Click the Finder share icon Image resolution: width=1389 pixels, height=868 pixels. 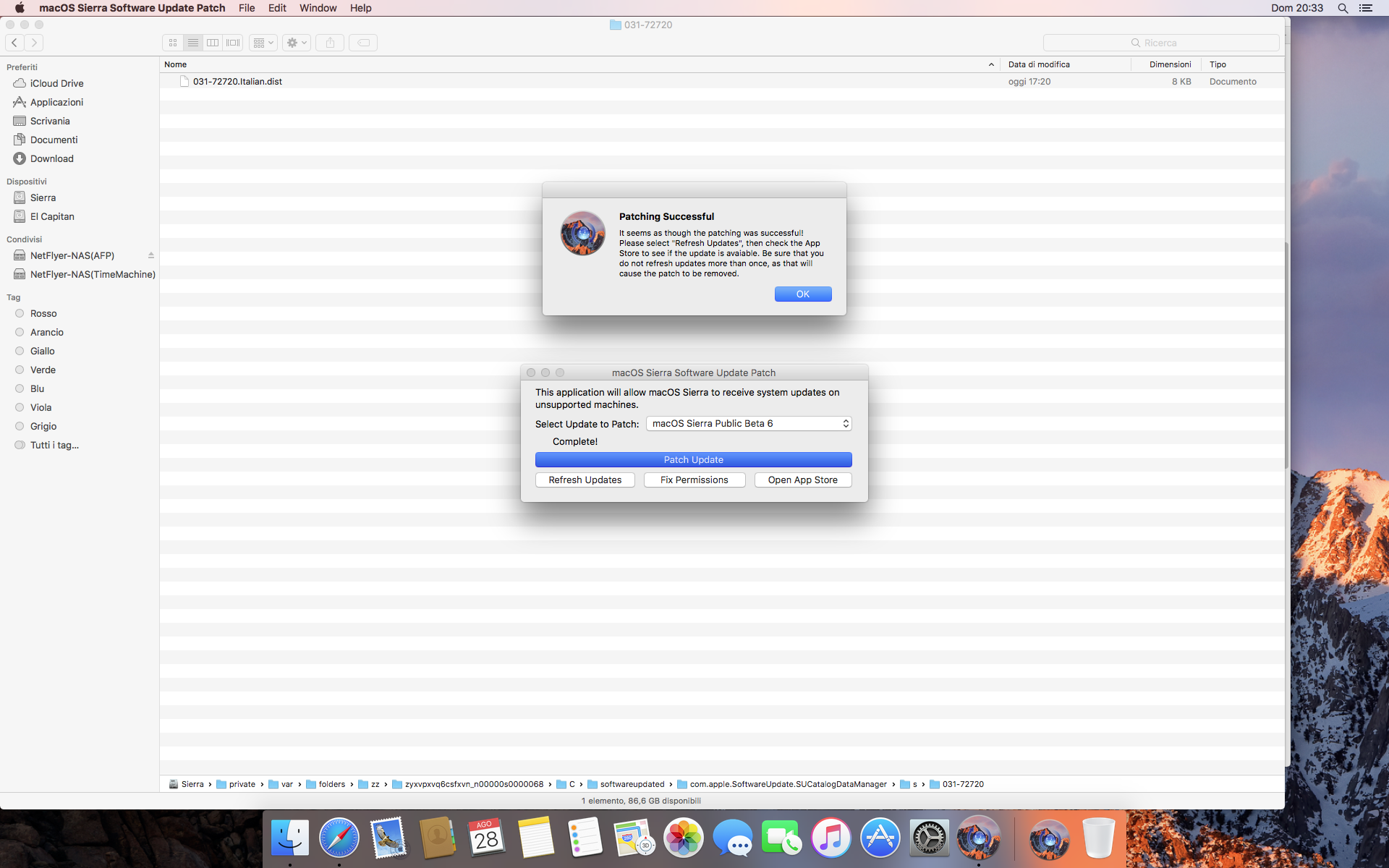click(x=330, y=43)
